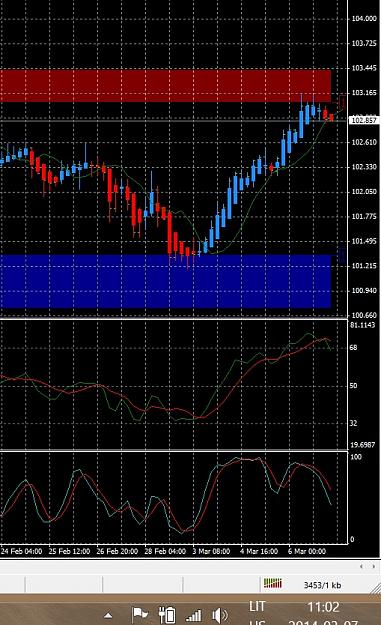This screenshot has width=381, height=625.
Task: Click the 6 Mar 00:00 time label
Action: (307, 551)
